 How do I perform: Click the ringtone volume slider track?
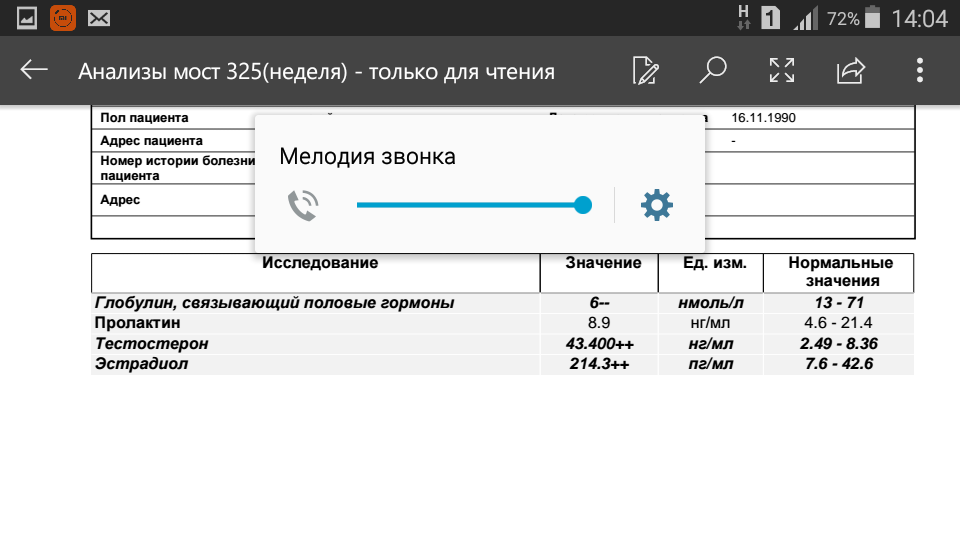(470, 205)
